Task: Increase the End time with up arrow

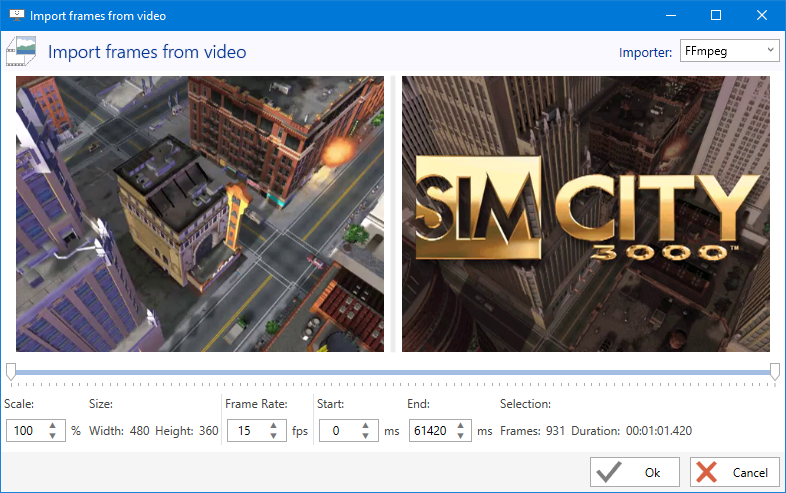Action: [460, 425]
